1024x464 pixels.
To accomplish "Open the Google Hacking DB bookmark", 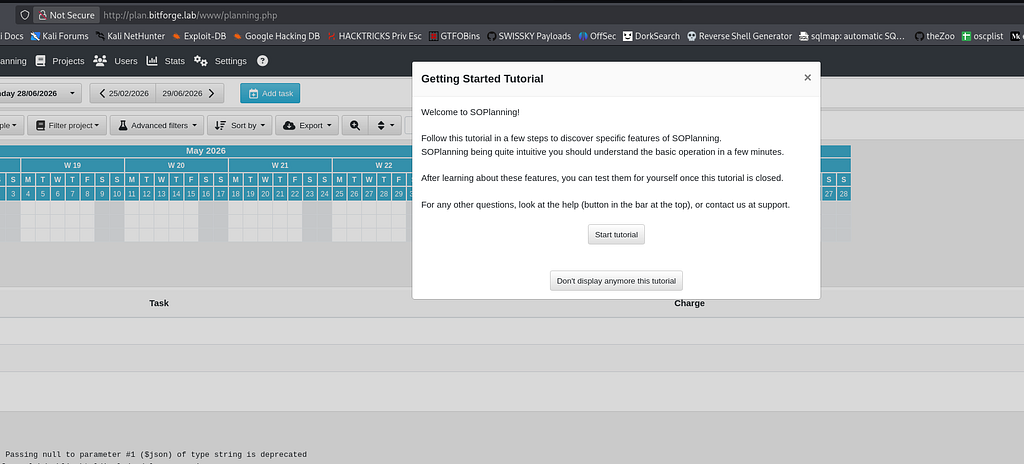I will point(276,37).
